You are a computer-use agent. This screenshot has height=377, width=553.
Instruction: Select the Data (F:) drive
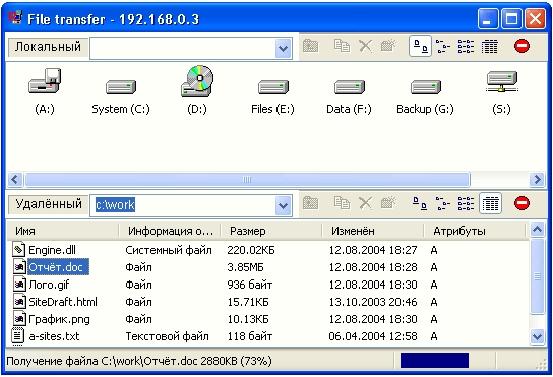point(349,87)
